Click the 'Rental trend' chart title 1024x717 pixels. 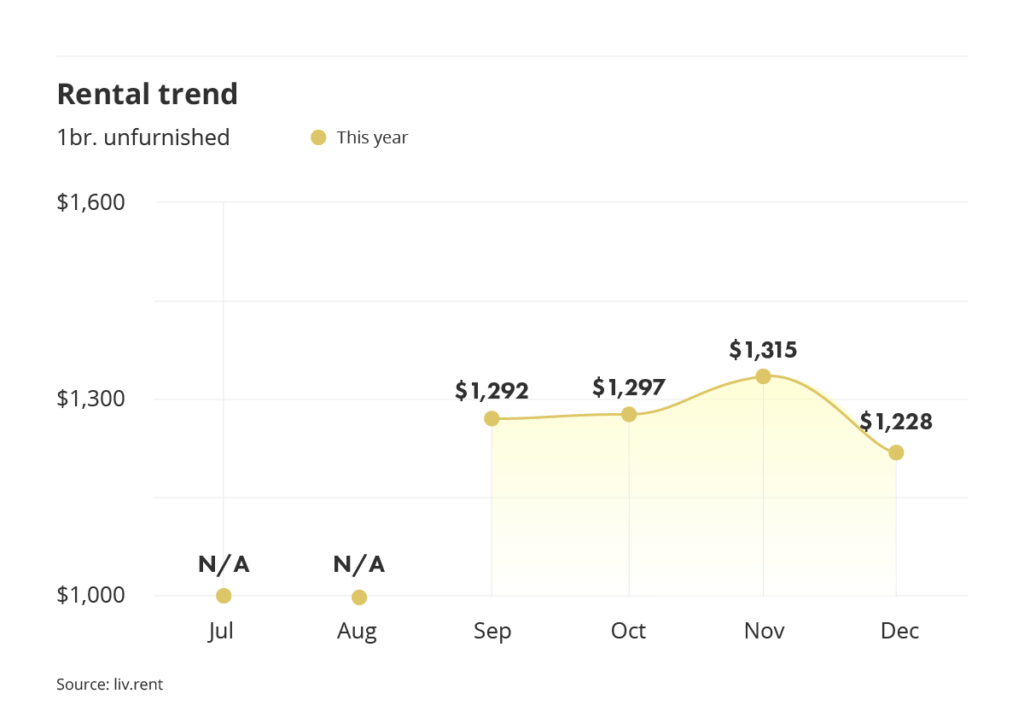147,94
